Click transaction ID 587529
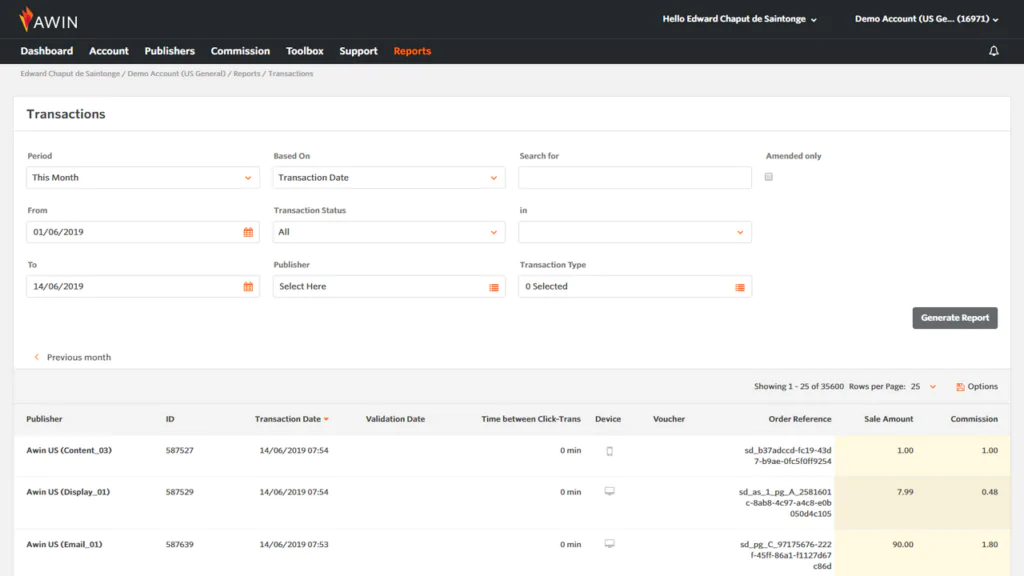1024x576 pixels. coord(180,492)
